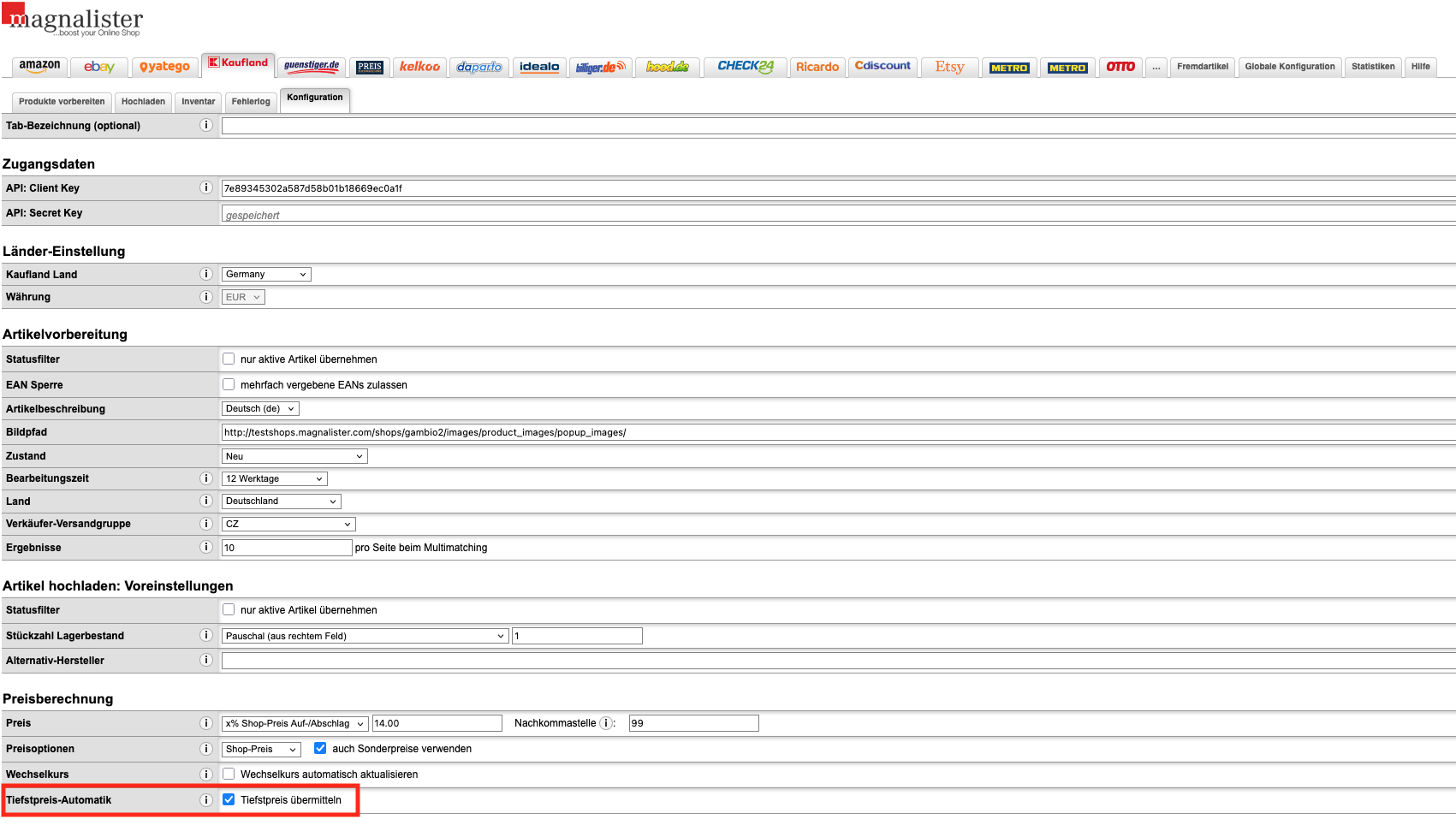Open the eBay marketplace tab

tap(99, 67)
